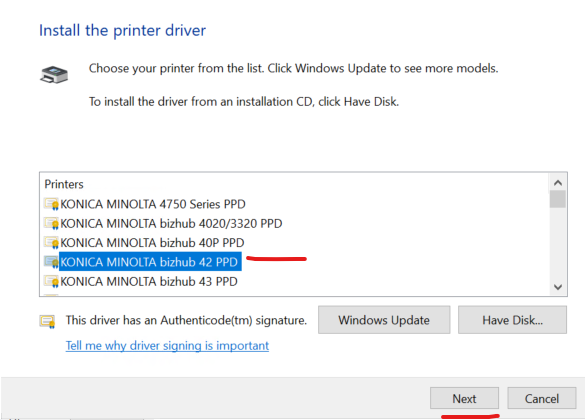Select KONICA MINOLTA 4750 Series PPD

pyautogui.click(x=153, y=204)
